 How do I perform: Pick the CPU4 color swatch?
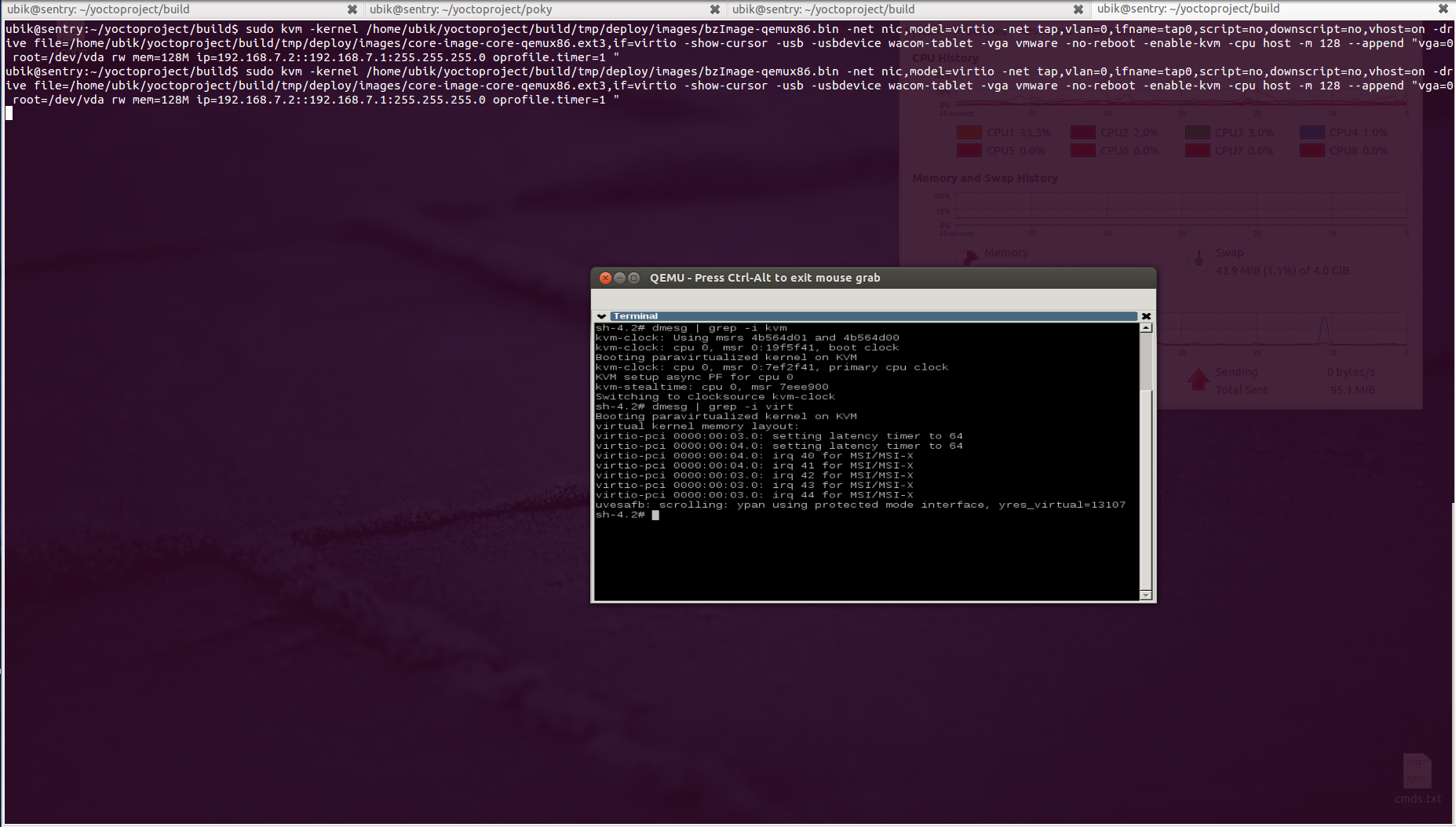(x=1312, y=133)
